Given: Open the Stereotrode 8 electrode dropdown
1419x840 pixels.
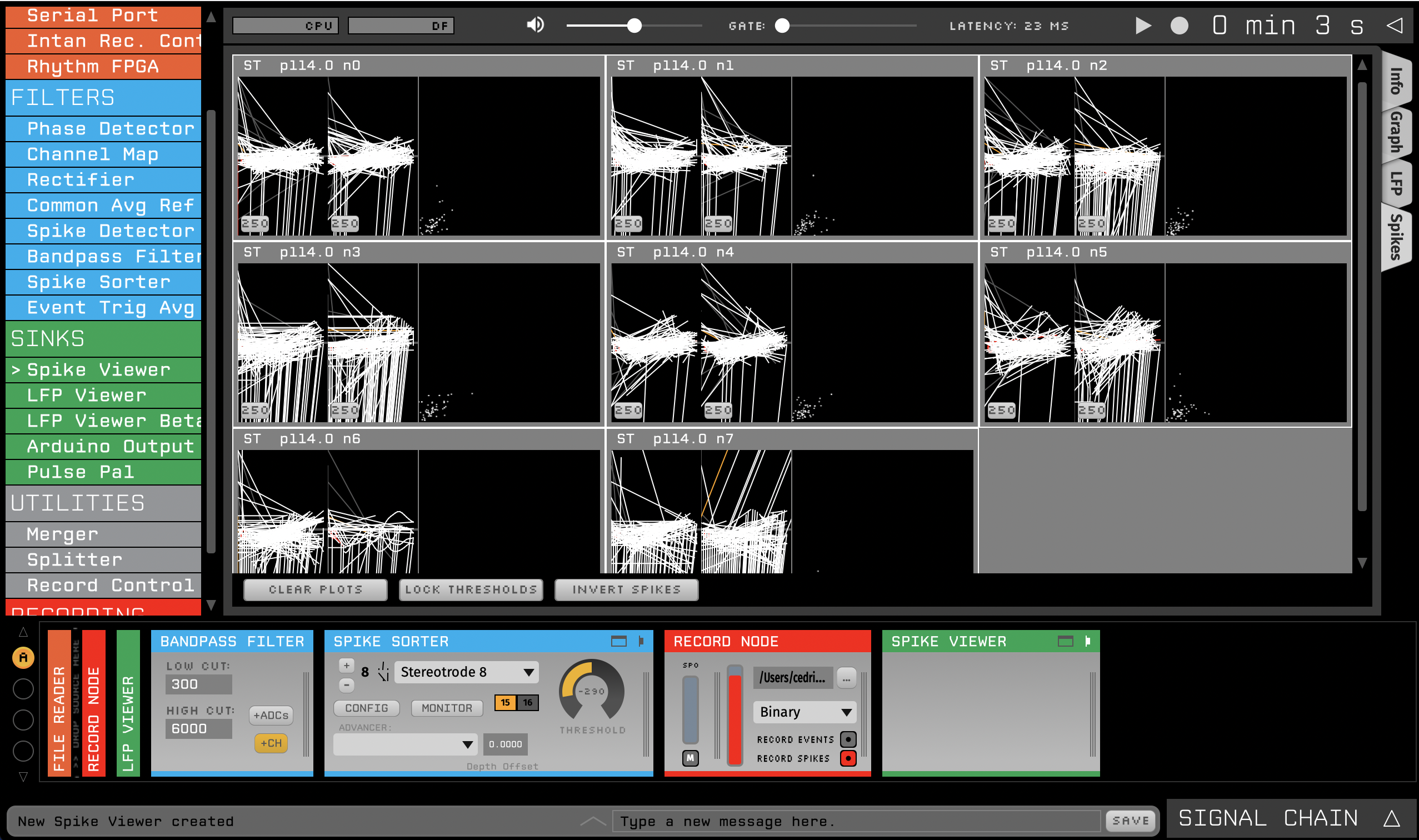Looking at the screenshot, I should tap(466, 672).
